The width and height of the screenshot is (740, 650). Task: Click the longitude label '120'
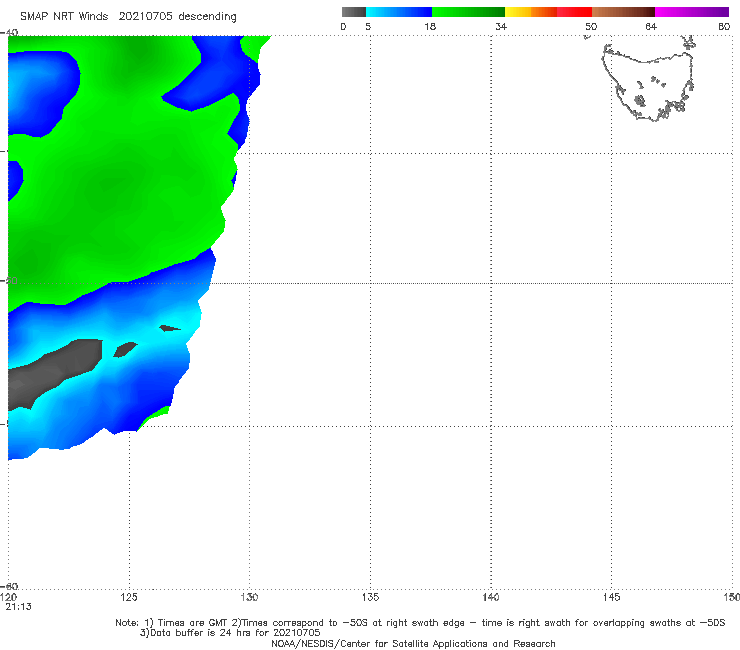pos(9,598)
